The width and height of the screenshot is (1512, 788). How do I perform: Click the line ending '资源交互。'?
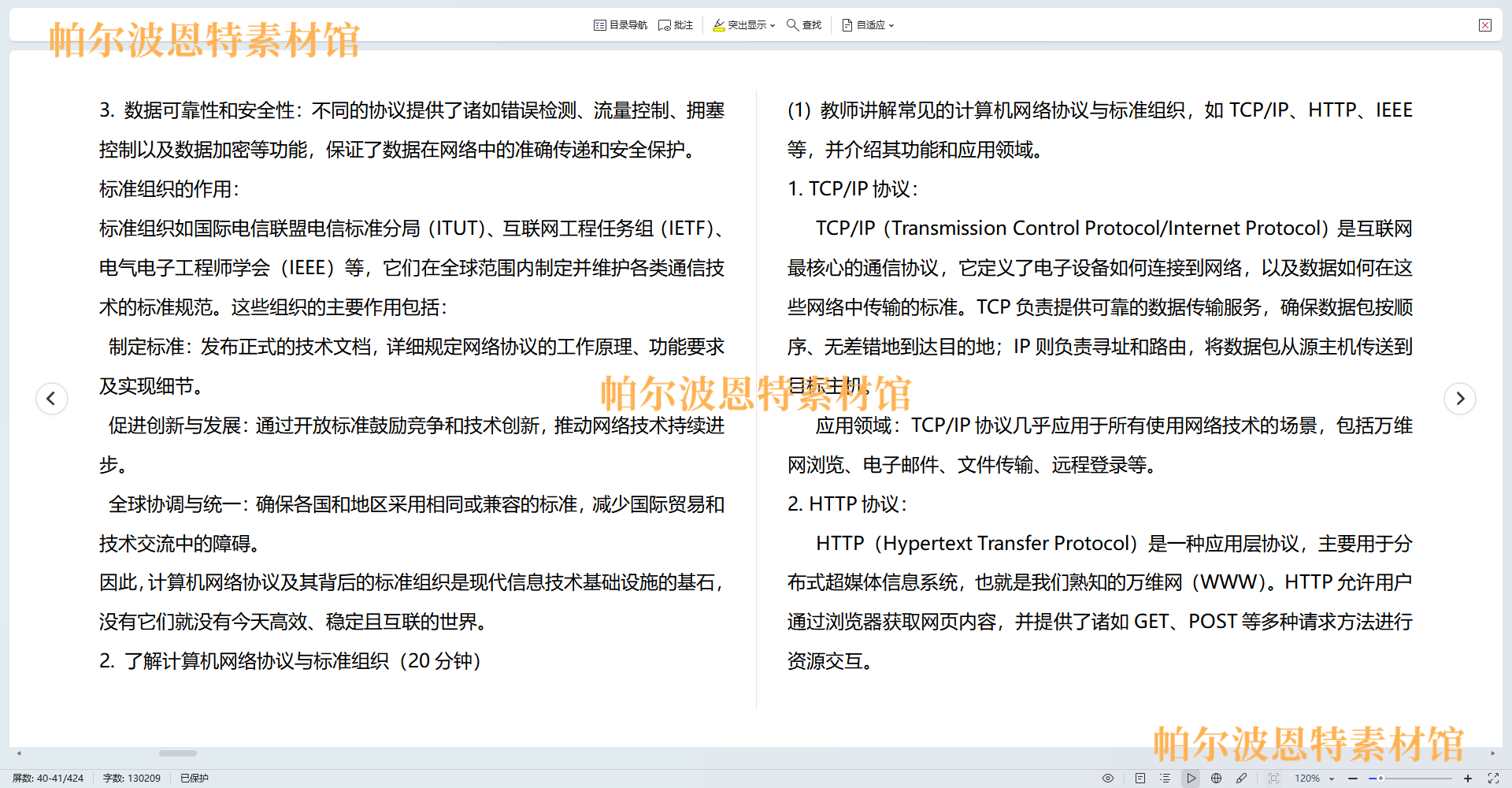[830, 661]
